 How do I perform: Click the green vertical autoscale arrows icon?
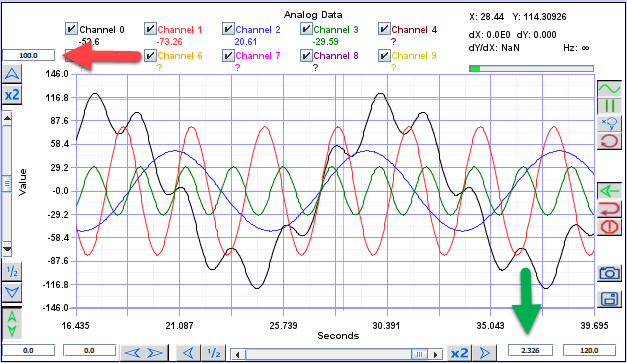[12, 324]
